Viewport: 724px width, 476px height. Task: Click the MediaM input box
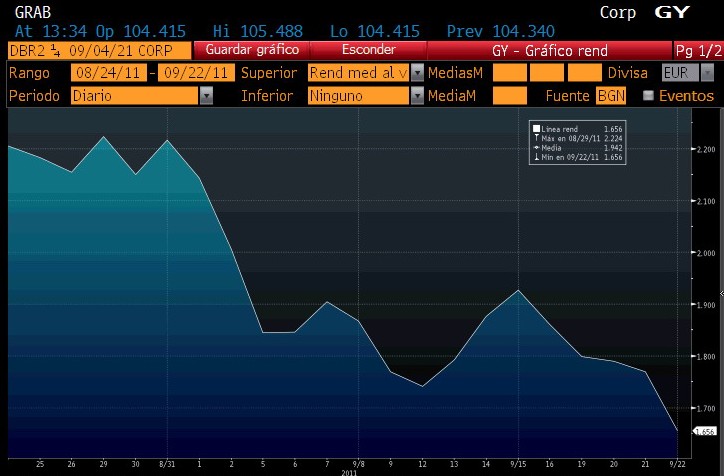pos(510,95)
